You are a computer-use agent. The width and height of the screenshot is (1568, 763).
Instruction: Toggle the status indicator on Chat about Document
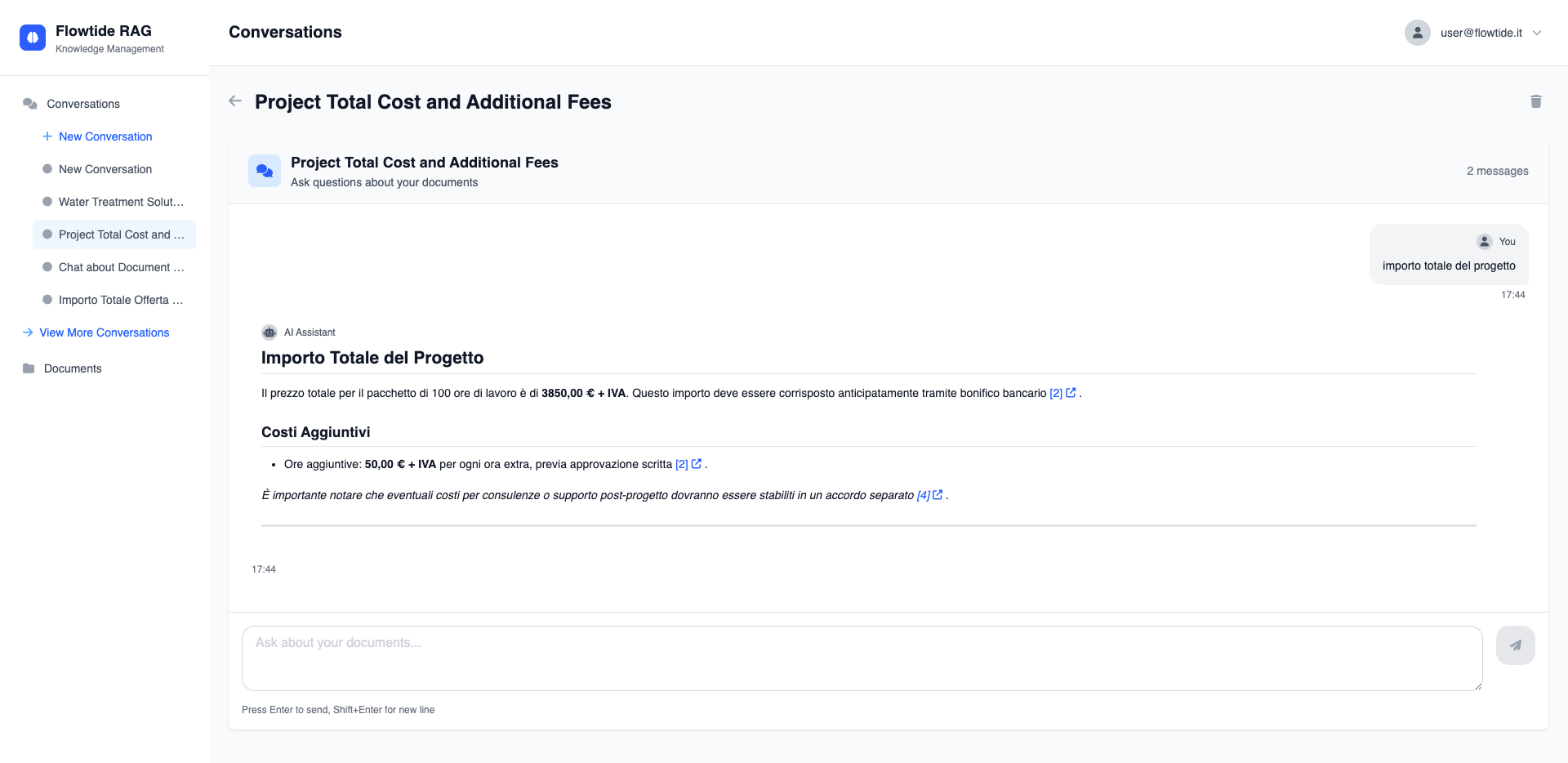pos(47,266)
